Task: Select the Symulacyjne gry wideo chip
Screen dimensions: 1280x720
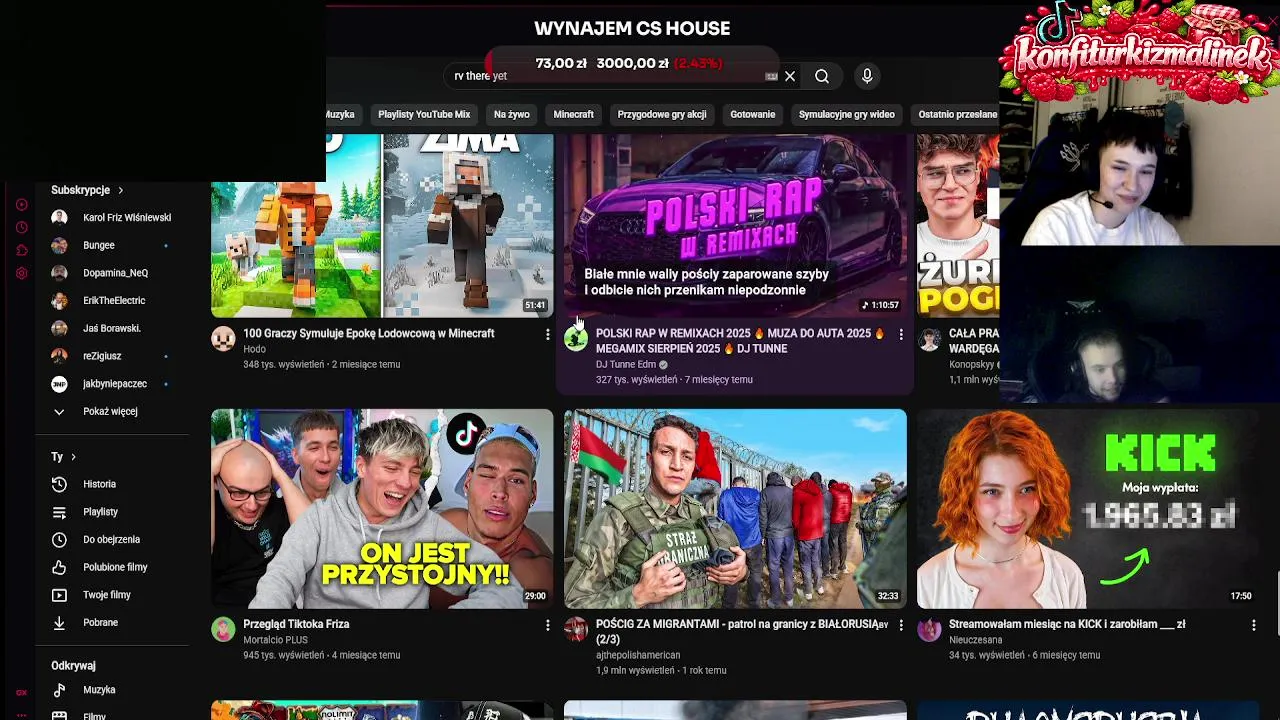Action: (x=847, y=114)
